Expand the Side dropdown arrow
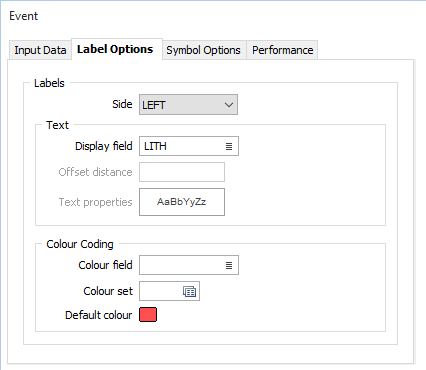The height and width of the screenshot is (370, 426). click(229, 105)
